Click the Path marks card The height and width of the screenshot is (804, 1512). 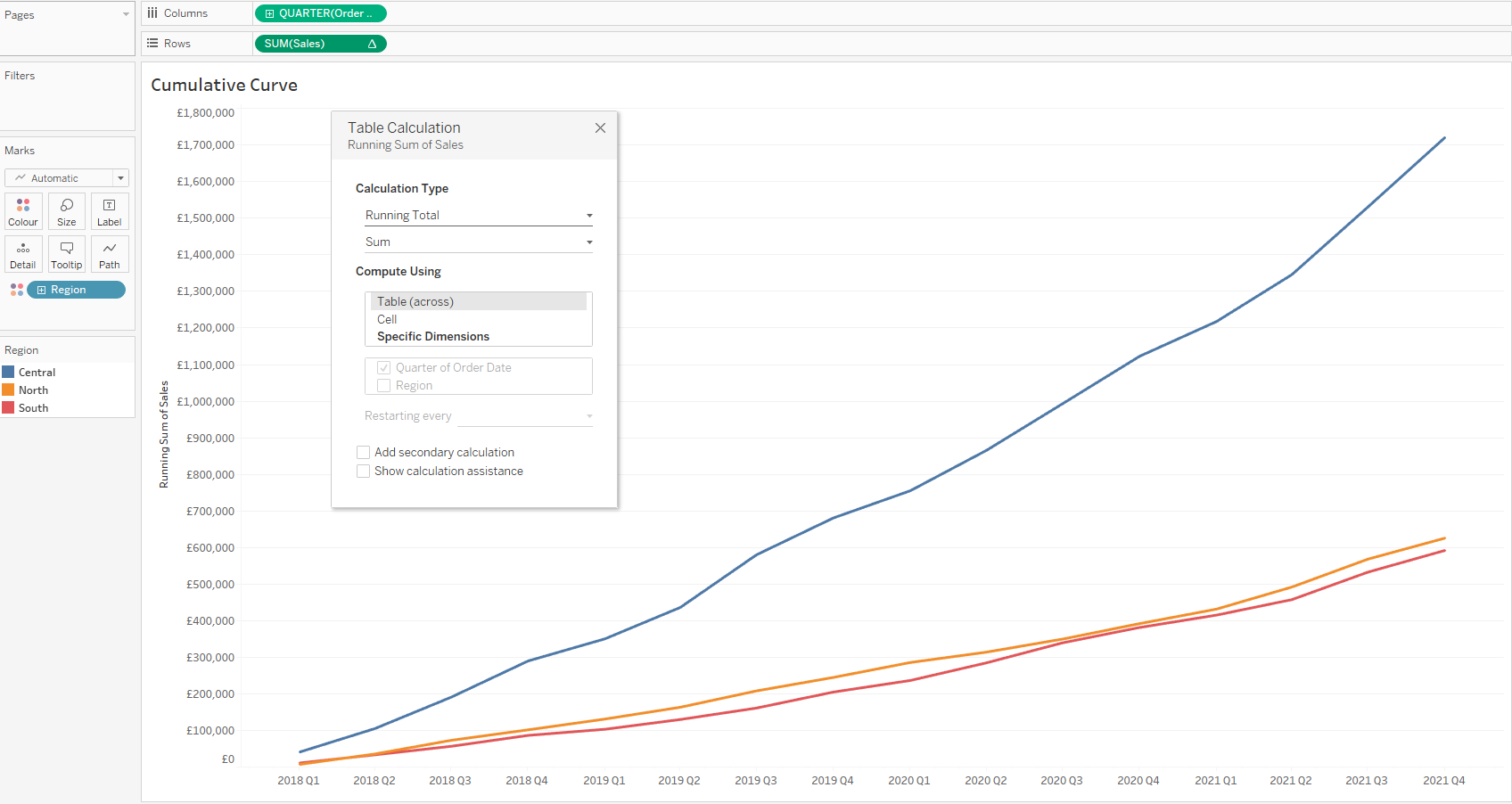point(110,254)
